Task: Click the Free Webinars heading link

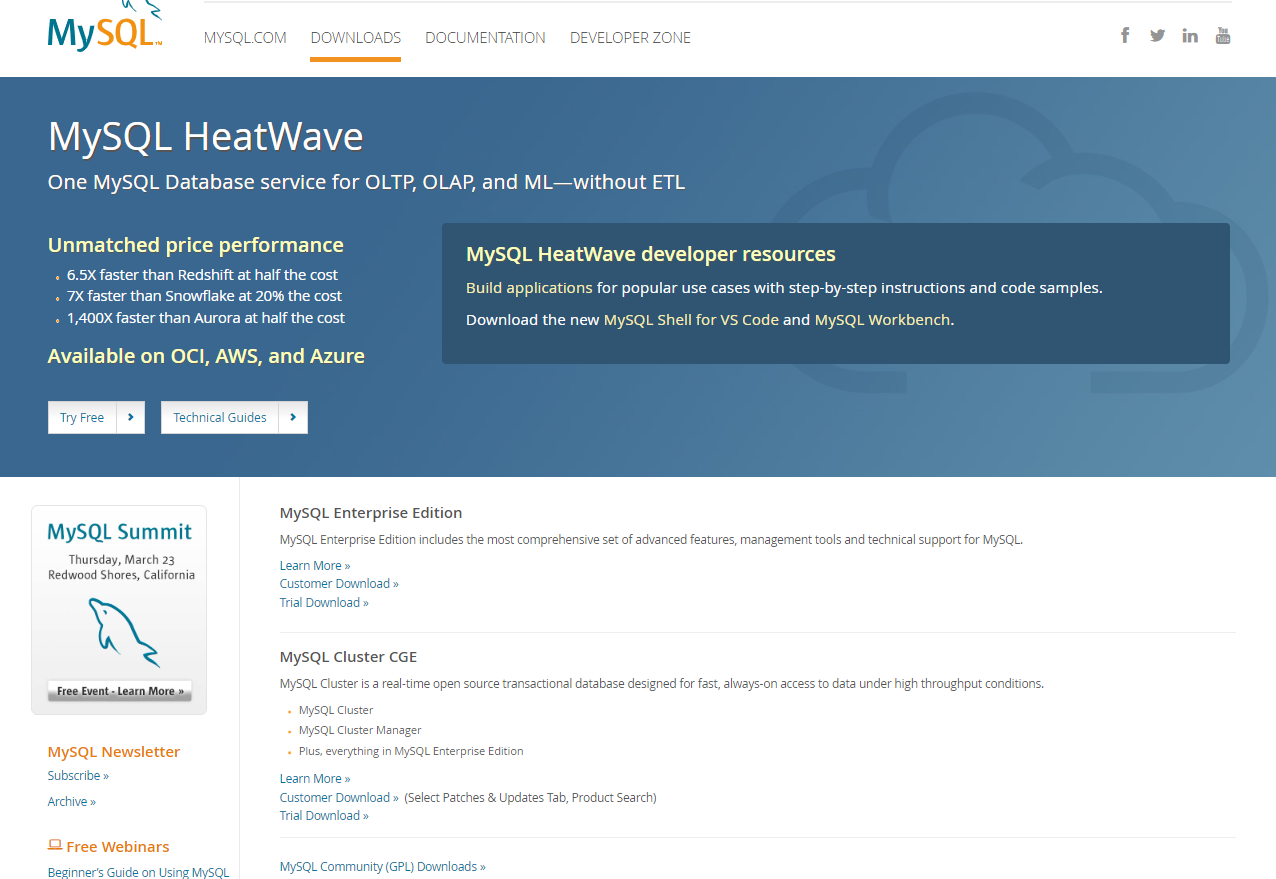Action: coord(118,846)
